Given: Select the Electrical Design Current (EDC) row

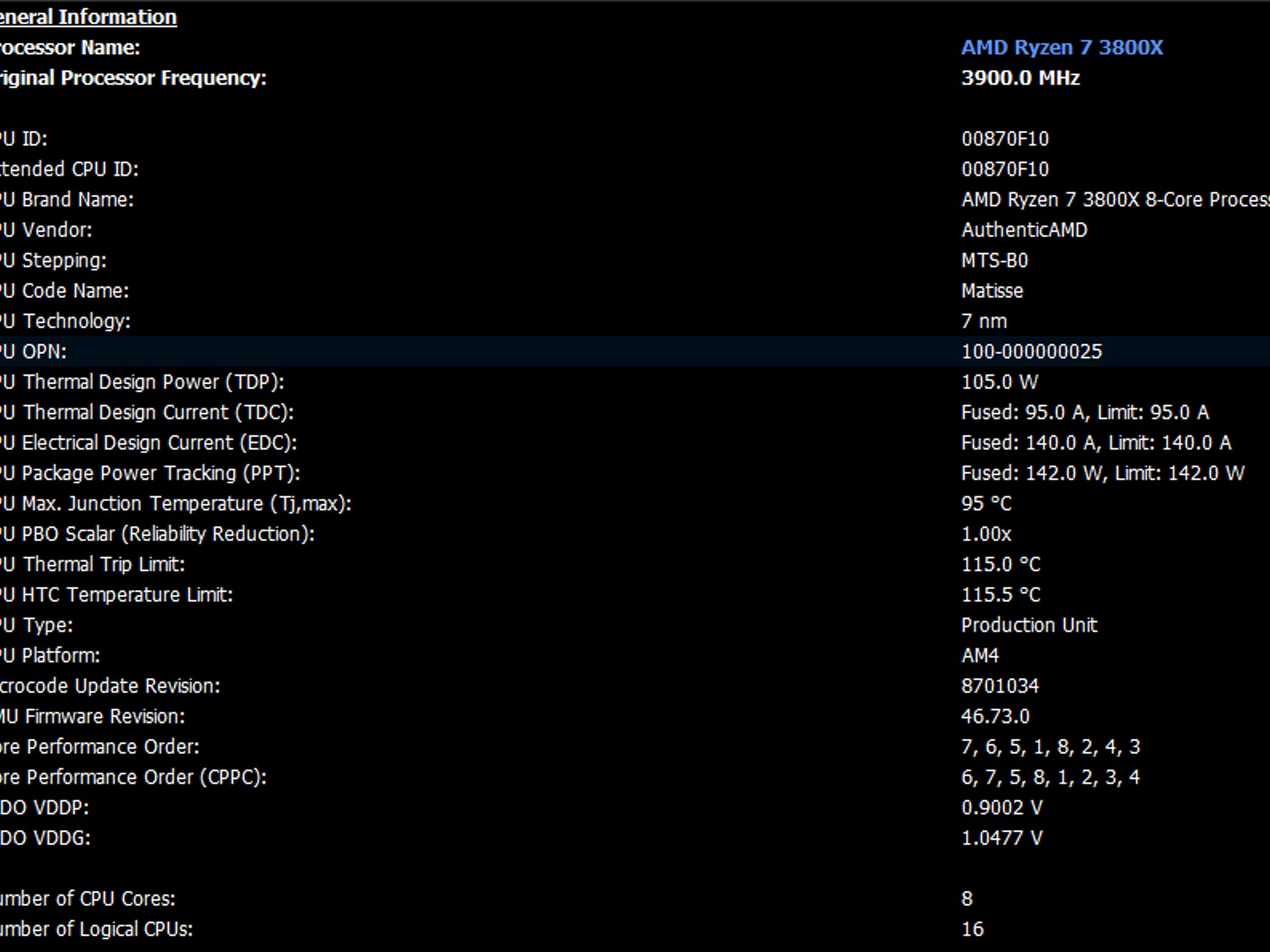Looking at the screenshot, I should click(635, 443).
